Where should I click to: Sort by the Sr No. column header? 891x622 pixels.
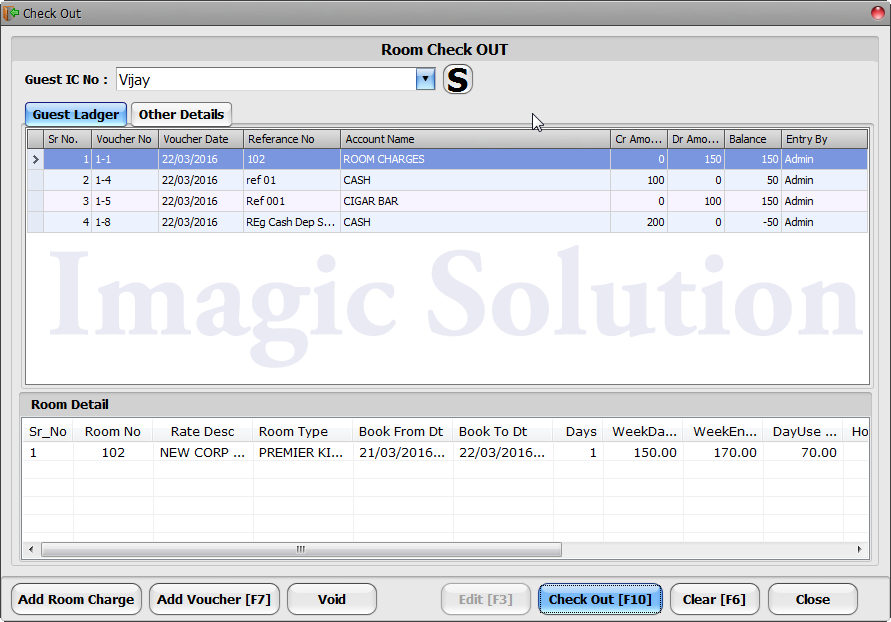click(68, 139)
